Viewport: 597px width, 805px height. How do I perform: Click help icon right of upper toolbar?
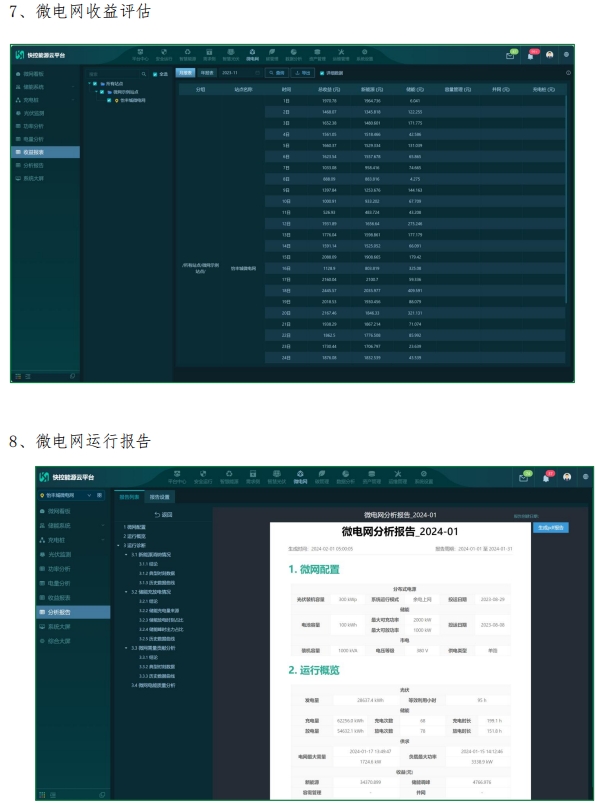point(568,73)
